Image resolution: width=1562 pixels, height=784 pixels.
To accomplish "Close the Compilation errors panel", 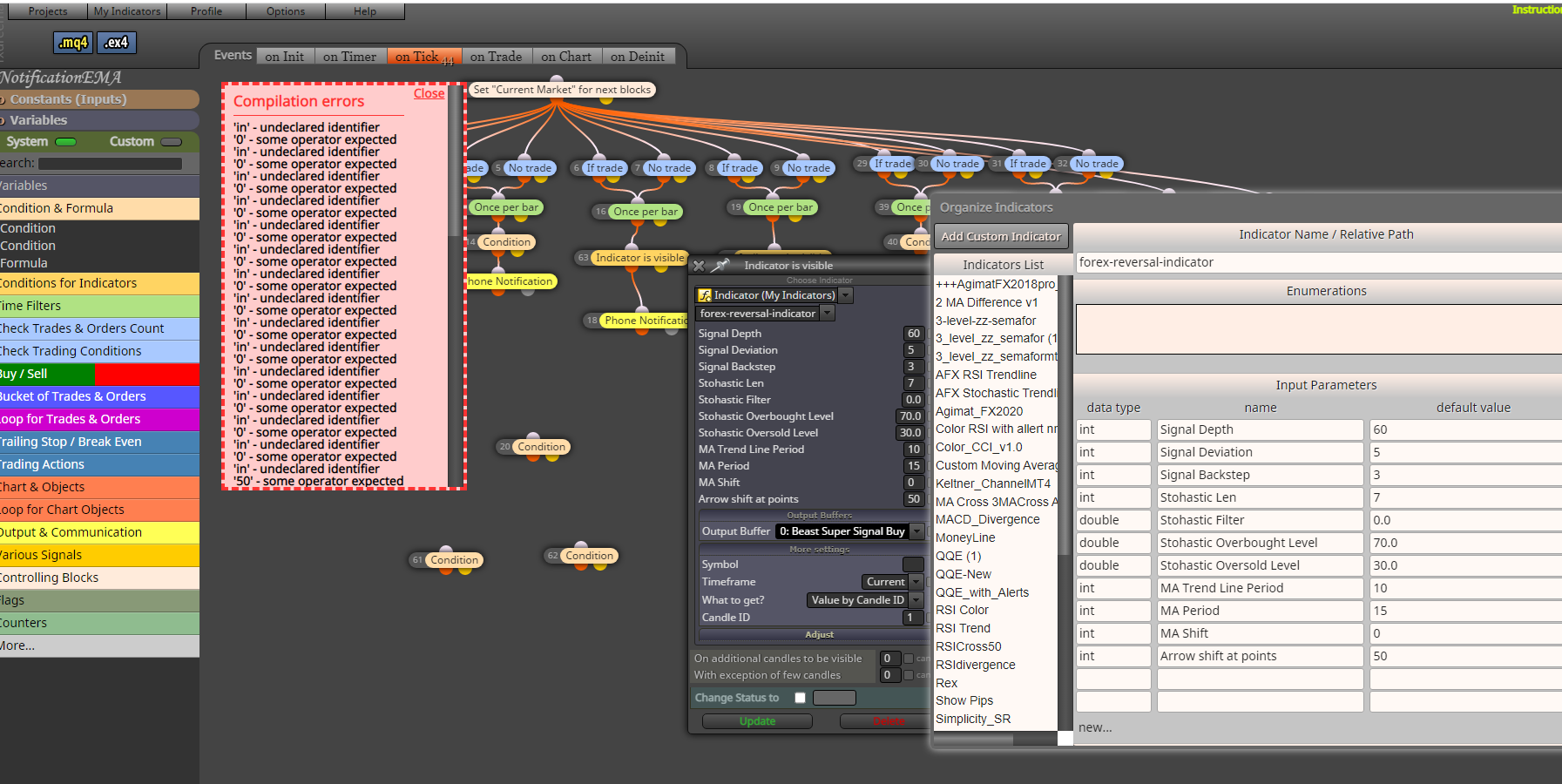I will click(429, 93).
